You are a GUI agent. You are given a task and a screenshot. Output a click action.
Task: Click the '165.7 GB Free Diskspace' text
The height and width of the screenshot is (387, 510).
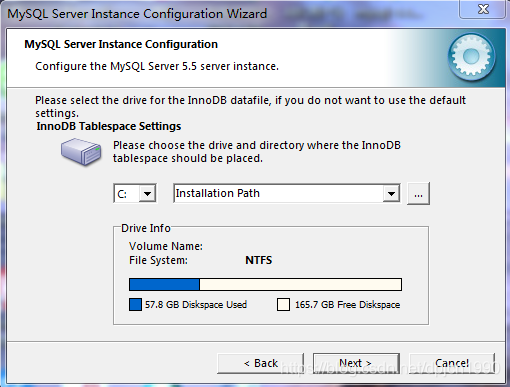pos(347,305)
